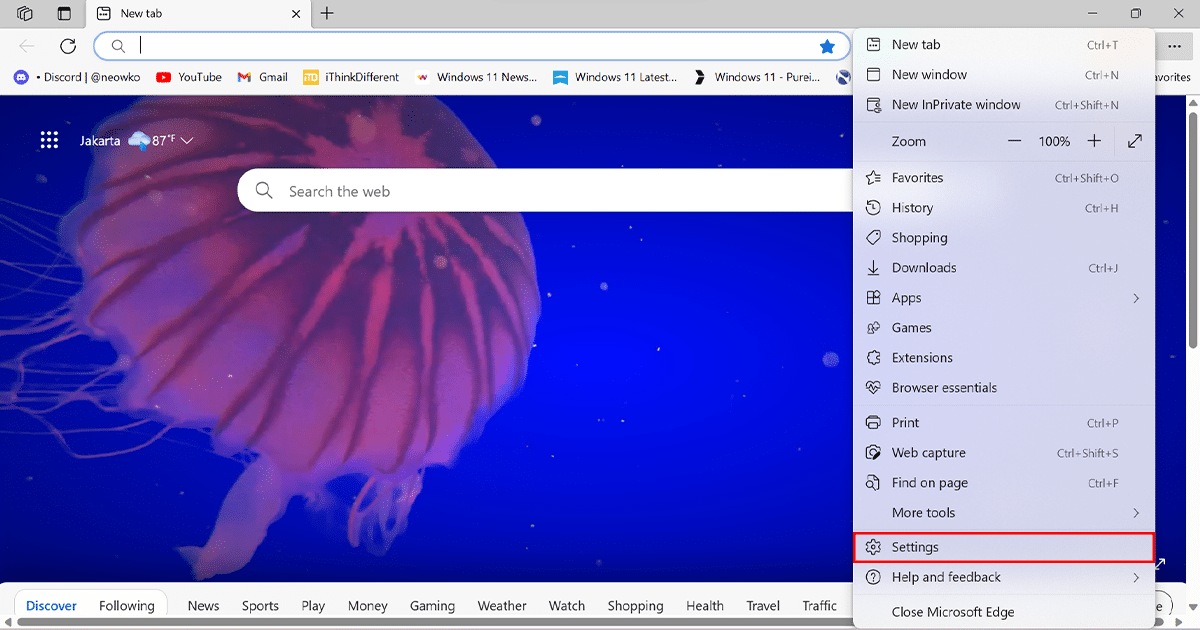Select Browser essentials from menu
Image resolution: width=1200 pixels, height=630 pixels.
click(x=944, y=388)
